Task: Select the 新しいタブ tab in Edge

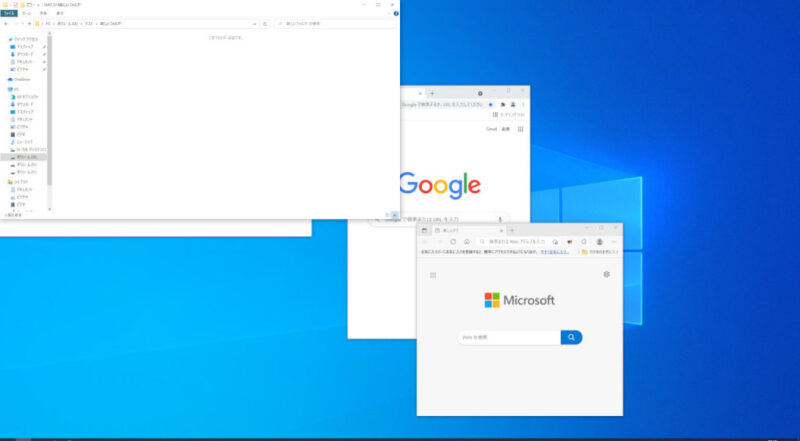Action: point(468,231)
